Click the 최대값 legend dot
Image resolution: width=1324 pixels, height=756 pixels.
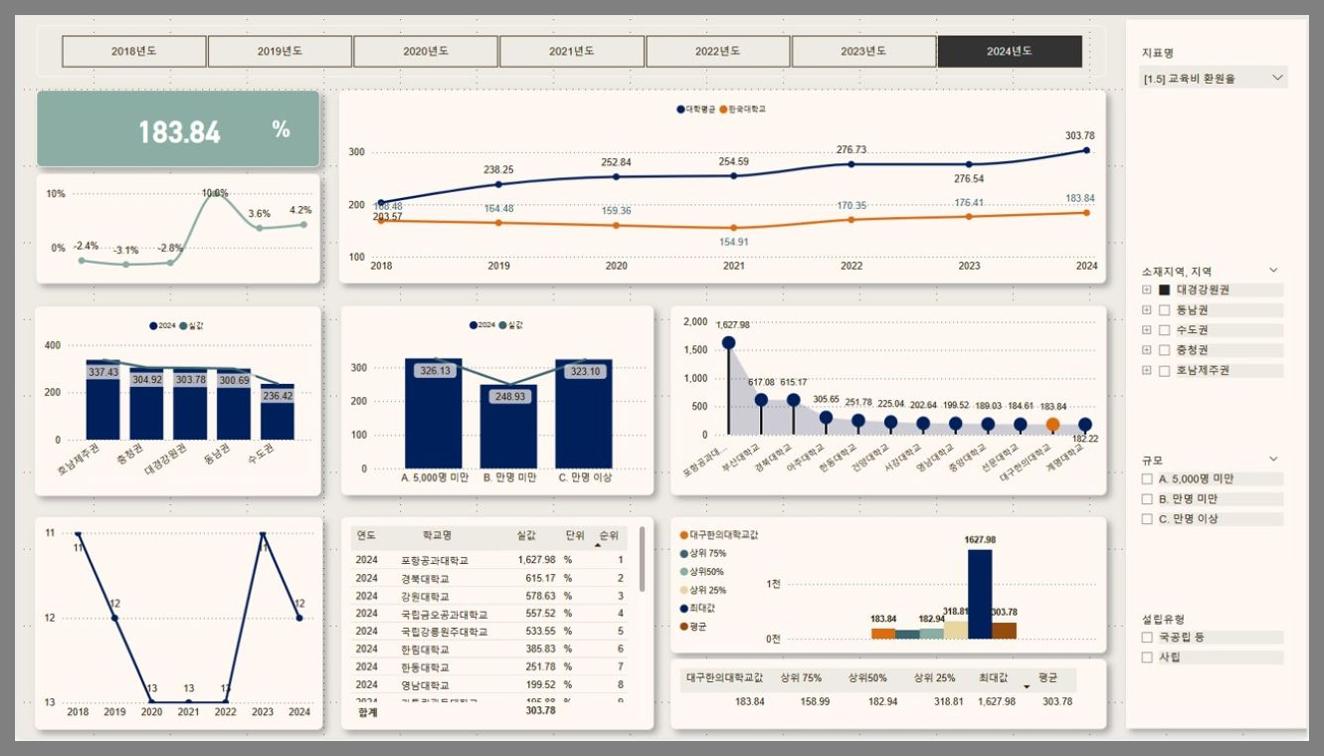683,608
